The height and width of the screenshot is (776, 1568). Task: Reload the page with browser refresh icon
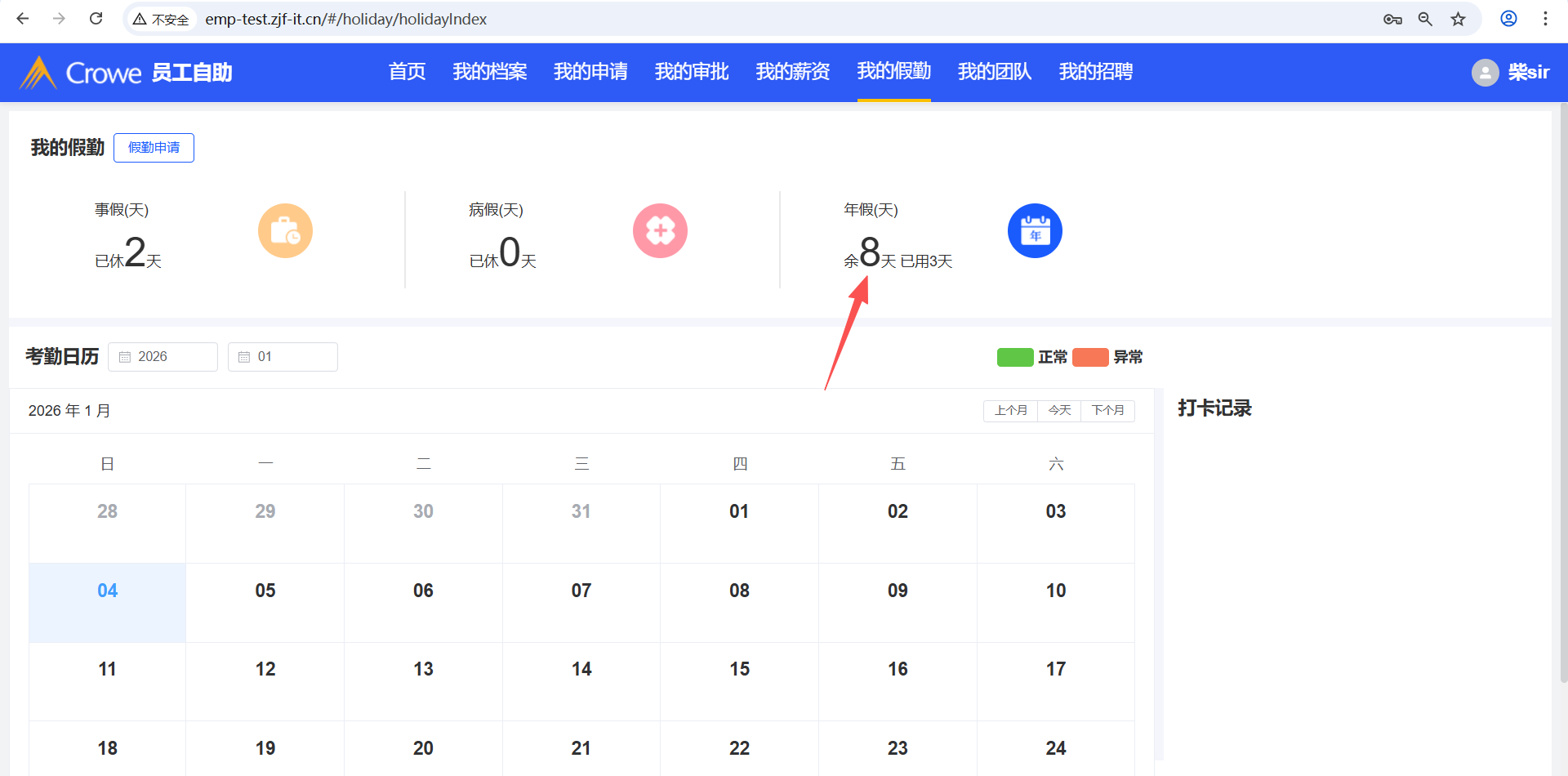96,19
